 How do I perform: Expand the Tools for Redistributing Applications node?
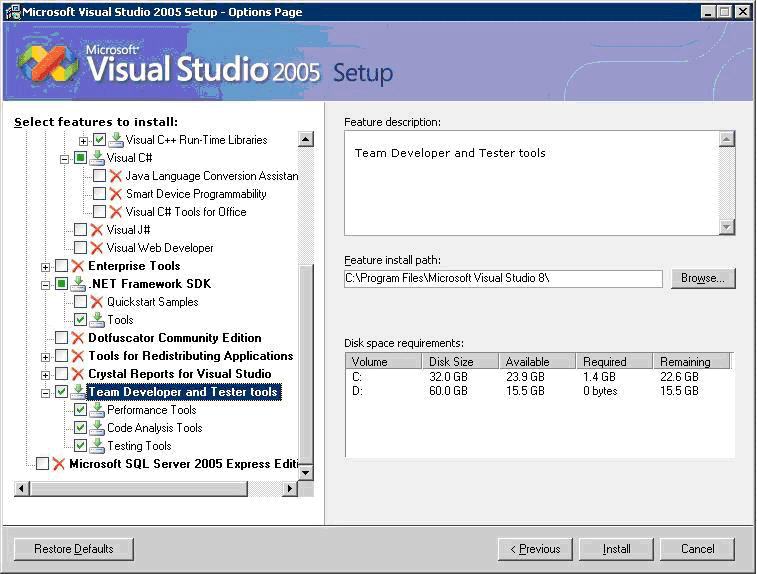[x=46, y=357]
